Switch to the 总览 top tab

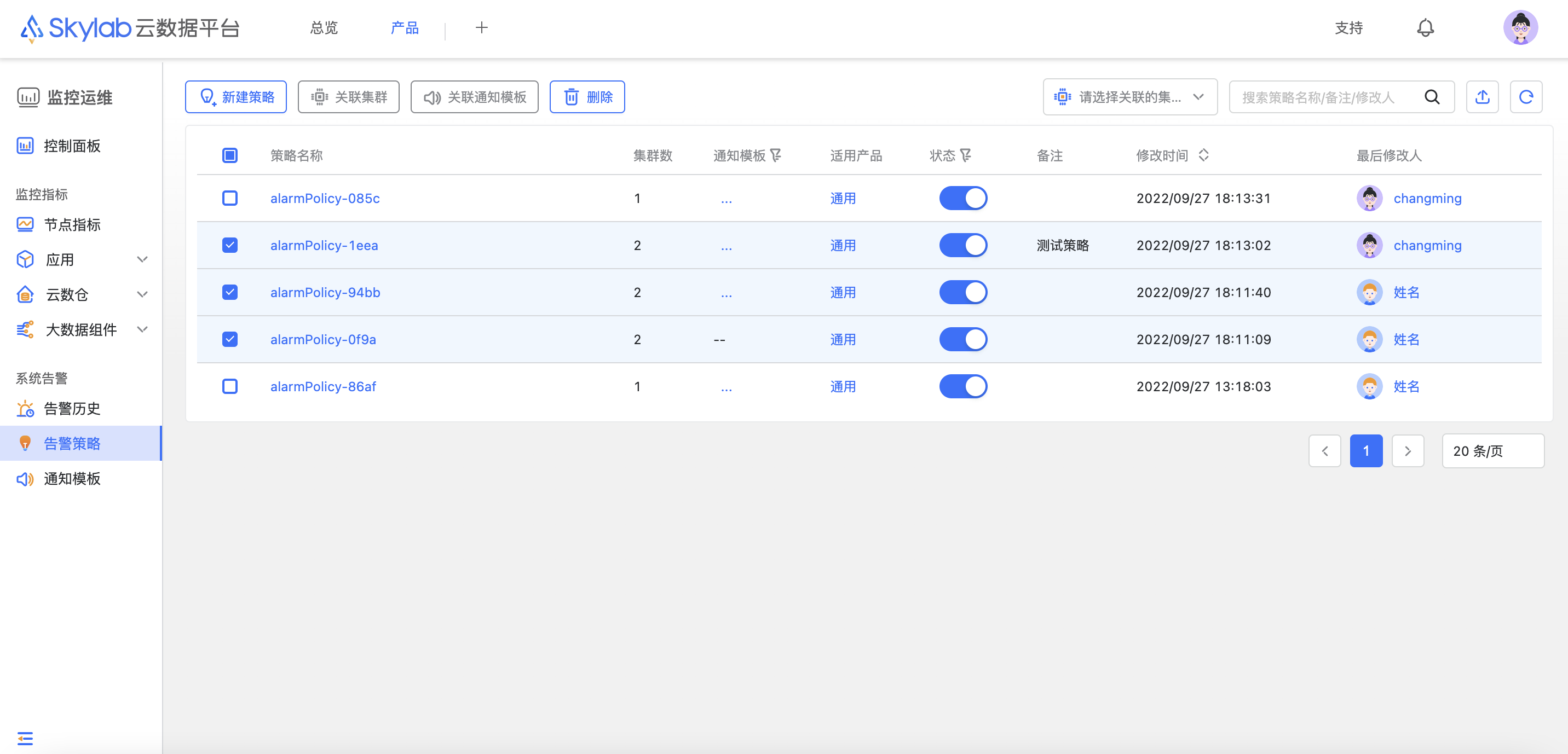click(x=324, y=28)
